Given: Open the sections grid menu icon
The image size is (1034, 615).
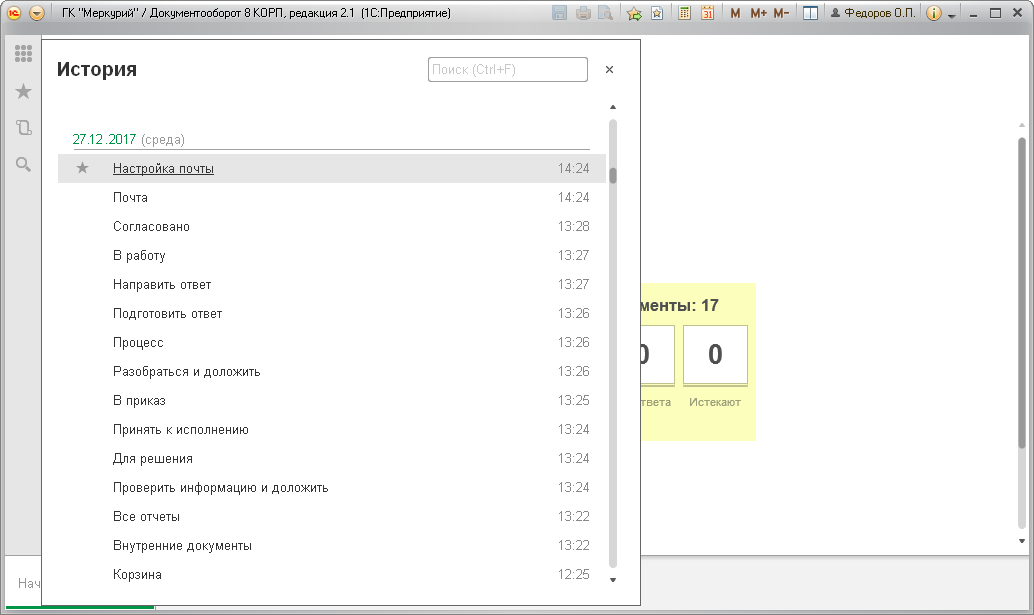Looking at the screenshot, I should 23,53.
